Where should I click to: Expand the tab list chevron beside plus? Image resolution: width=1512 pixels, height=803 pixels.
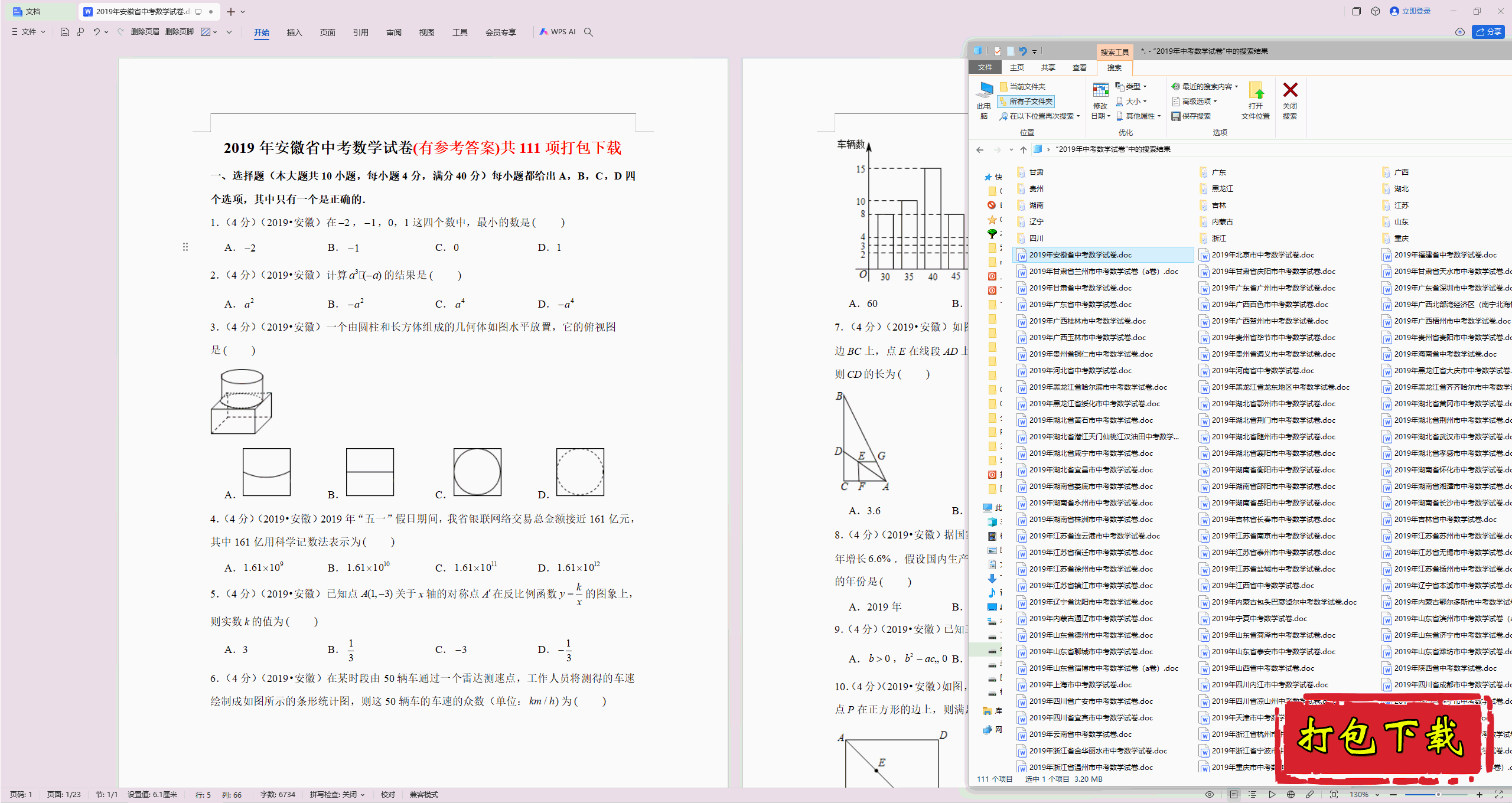(x=243, y=11)
